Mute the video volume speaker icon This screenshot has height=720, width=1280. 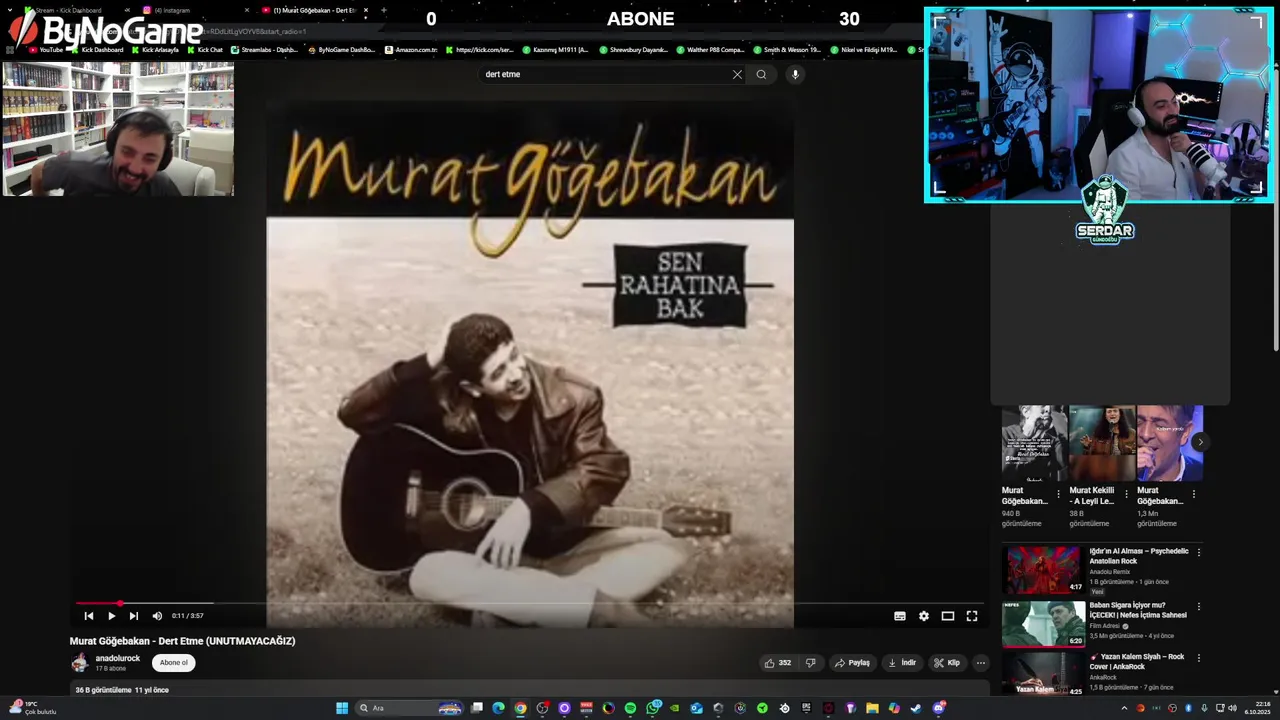pyautogui.click(x=157, y=616)
